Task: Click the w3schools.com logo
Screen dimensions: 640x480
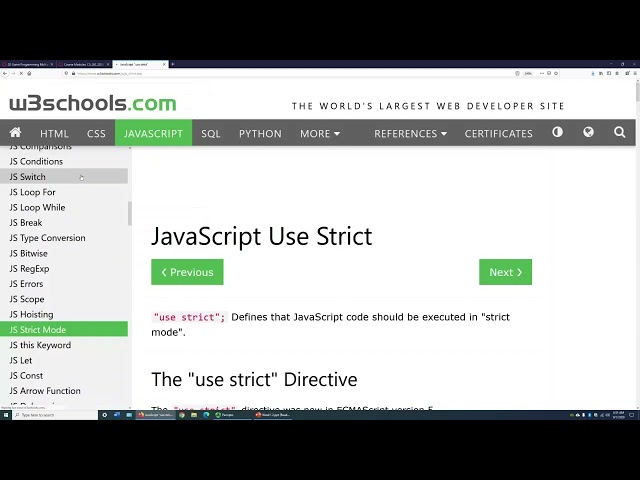Action: [x=93, y=103]
